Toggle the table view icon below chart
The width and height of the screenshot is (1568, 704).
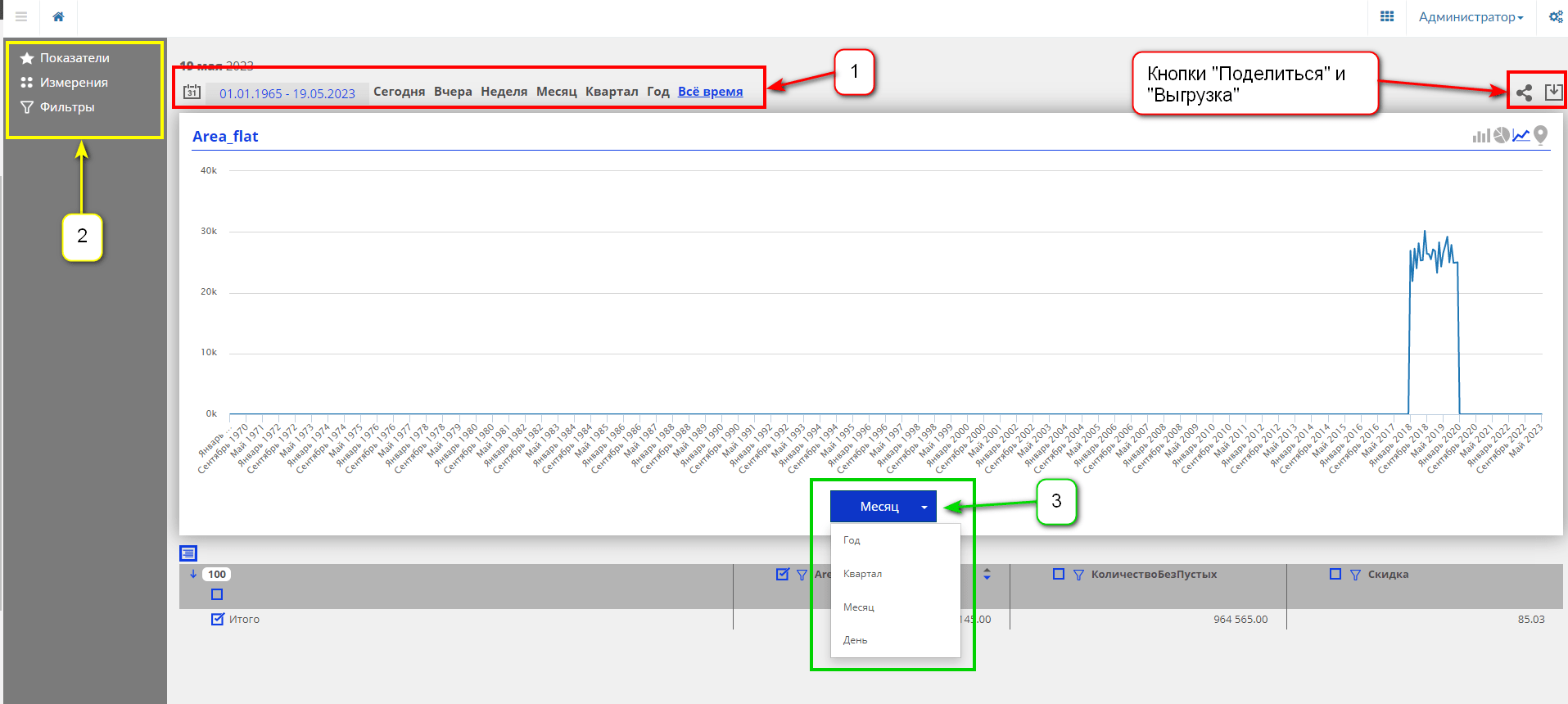pos(188,553)
